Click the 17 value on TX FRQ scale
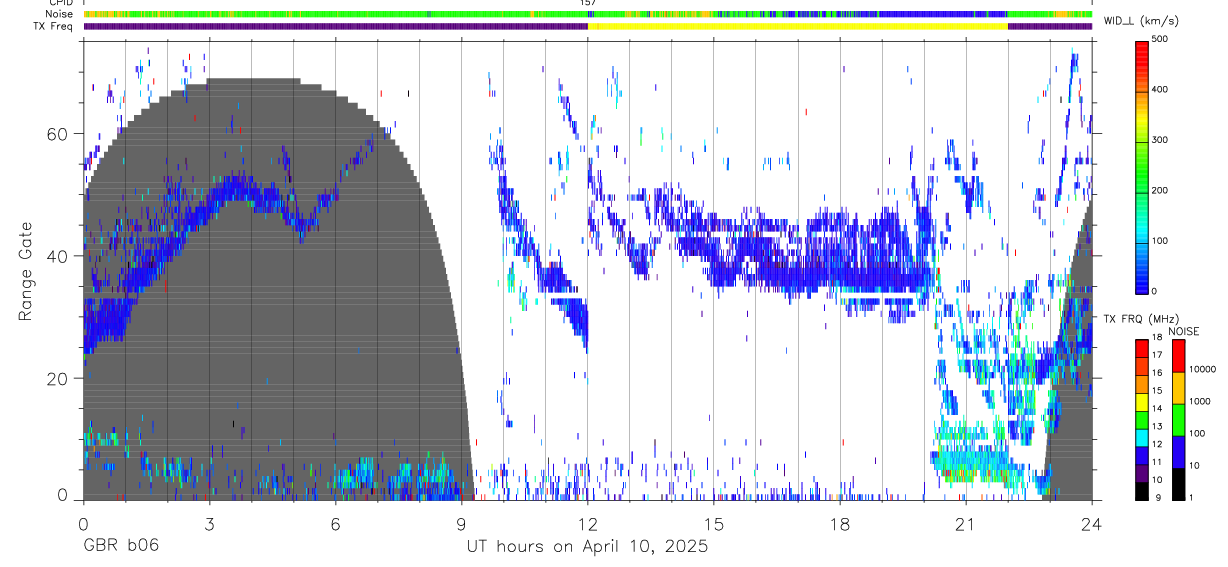The height and width of the screenshot is (567, 1228). [x=1158, y=355]
